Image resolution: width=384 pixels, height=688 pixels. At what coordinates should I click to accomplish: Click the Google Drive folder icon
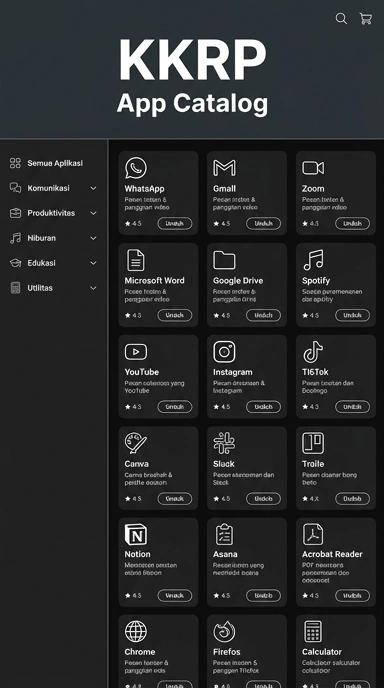[x=224, y=260]
